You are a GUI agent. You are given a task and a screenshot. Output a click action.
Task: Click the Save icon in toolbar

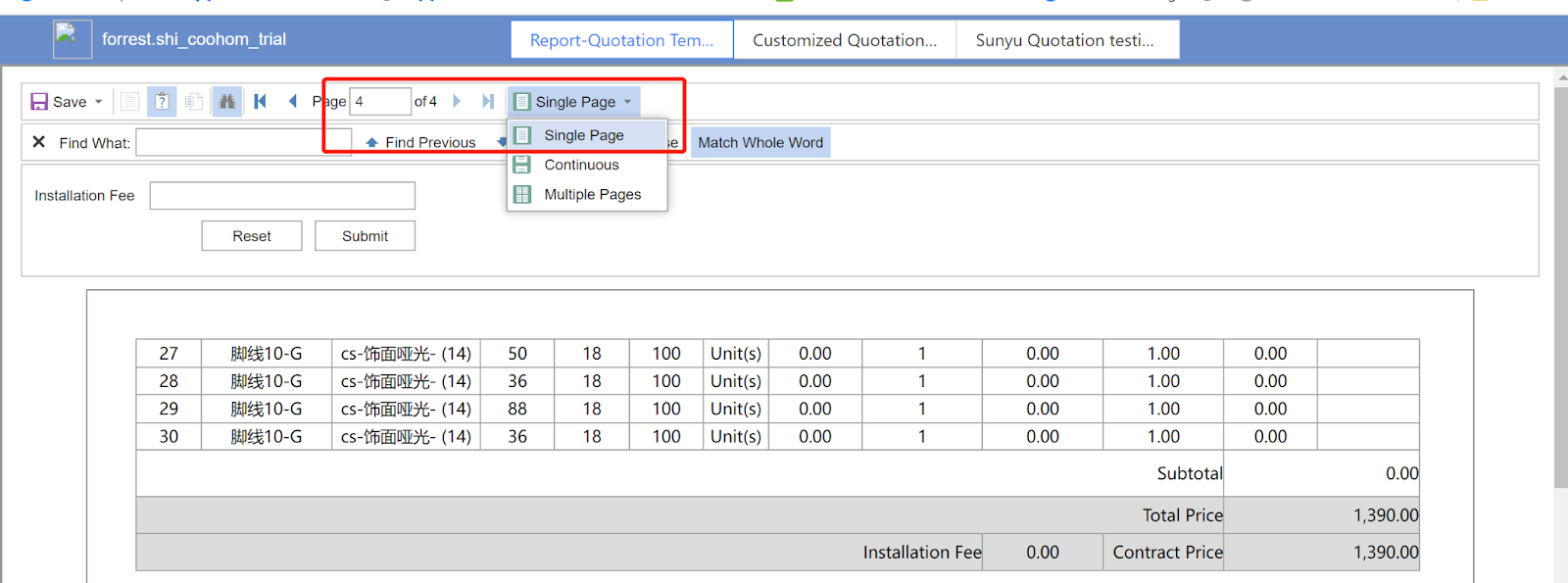pyautogui.click(x=40, y=102)
